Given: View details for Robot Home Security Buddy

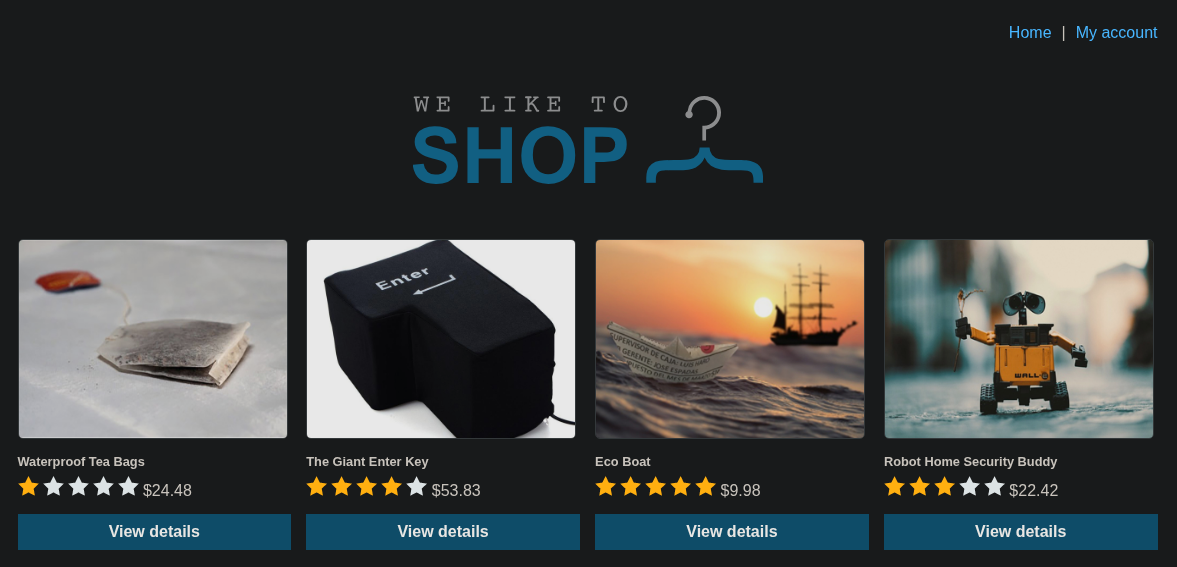Looking at the screenshot, I should coord(1021,532).
